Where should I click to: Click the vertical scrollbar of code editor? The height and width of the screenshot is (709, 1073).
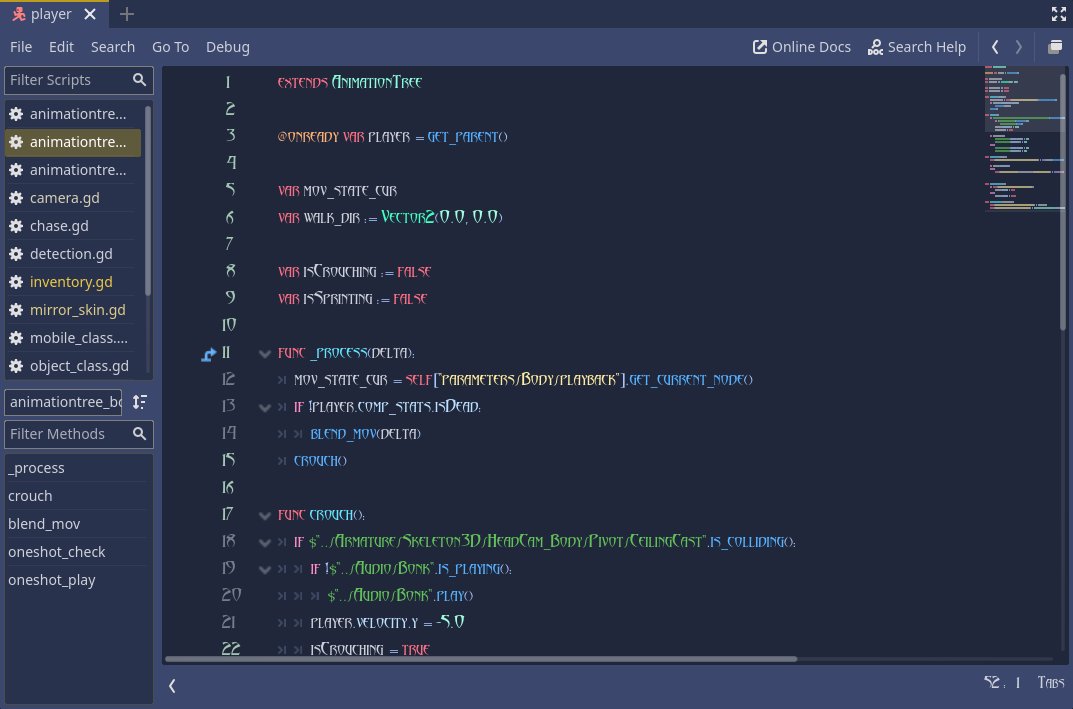[1063, 205]
